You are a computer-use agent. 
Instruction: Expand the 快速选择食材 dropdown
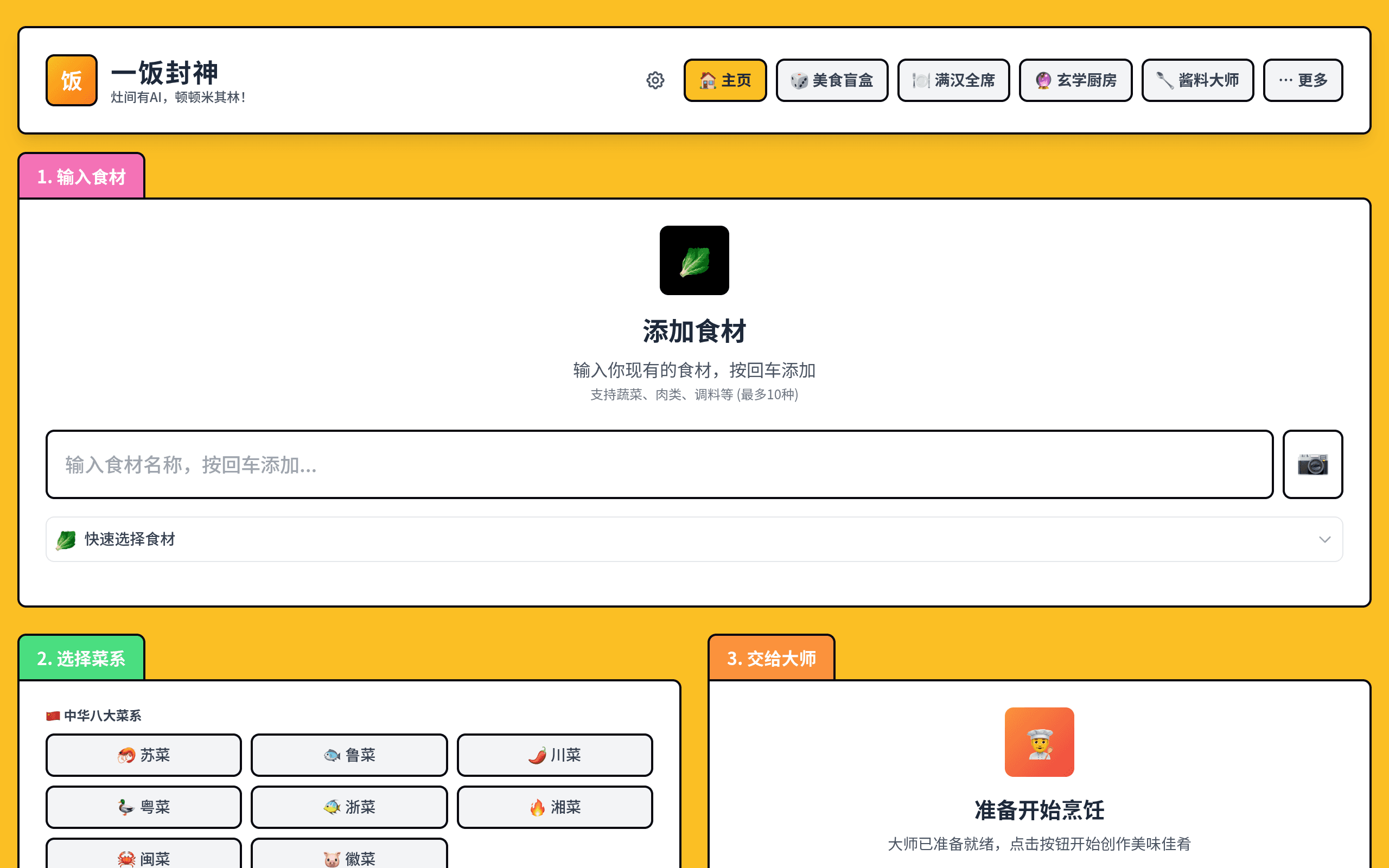pos(694,539)
